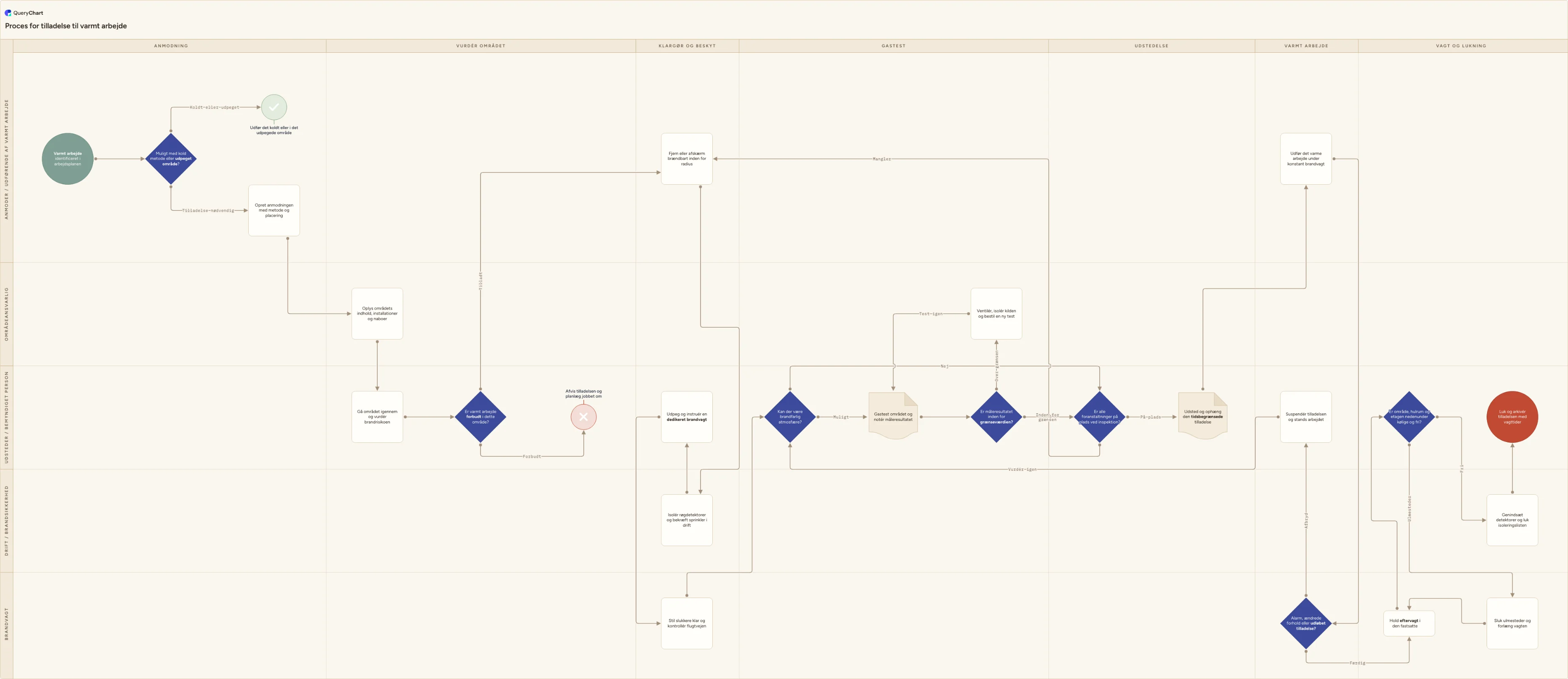Select the 'Er alle foranstaltninger på plads' diamond

(1099, 417)
